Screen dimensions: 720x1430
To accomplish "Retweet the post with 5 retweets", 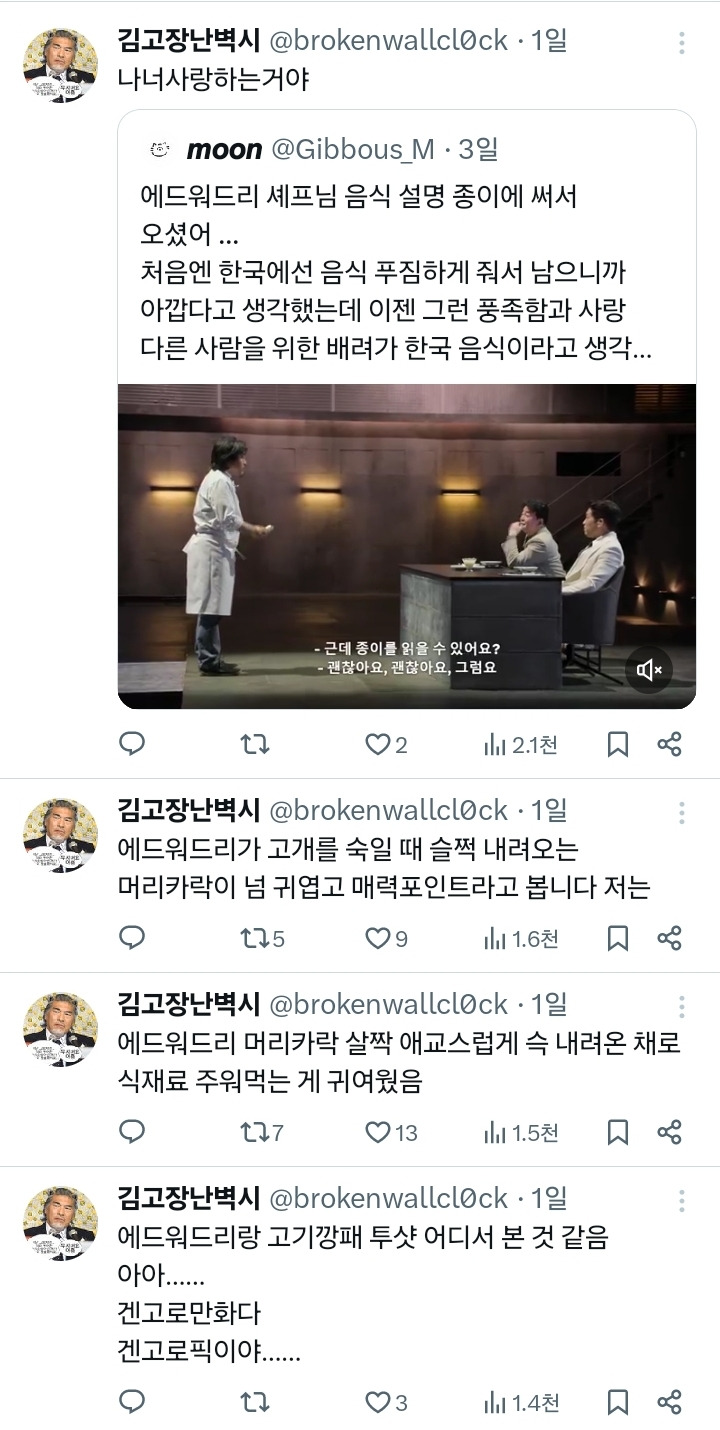I will pos(263,938).
